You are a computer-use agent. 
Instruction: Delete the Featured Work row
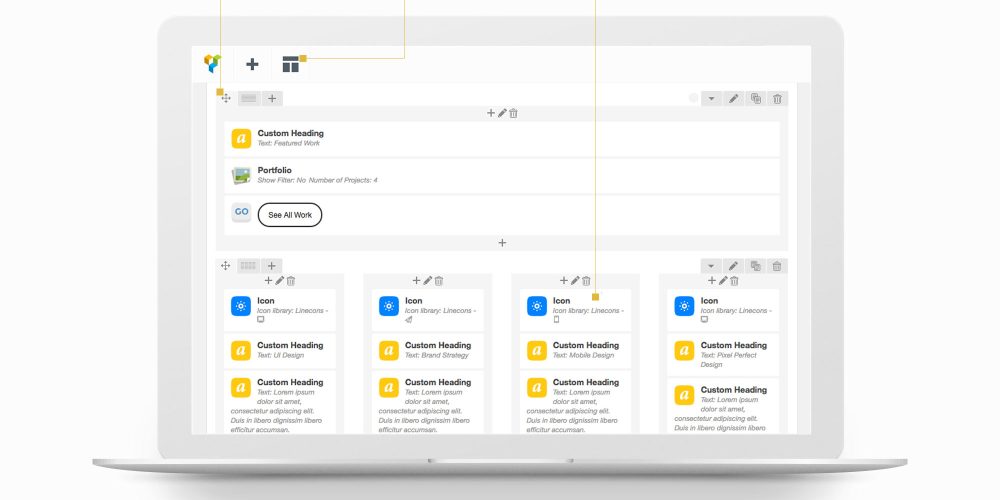(x=777, y=98)
